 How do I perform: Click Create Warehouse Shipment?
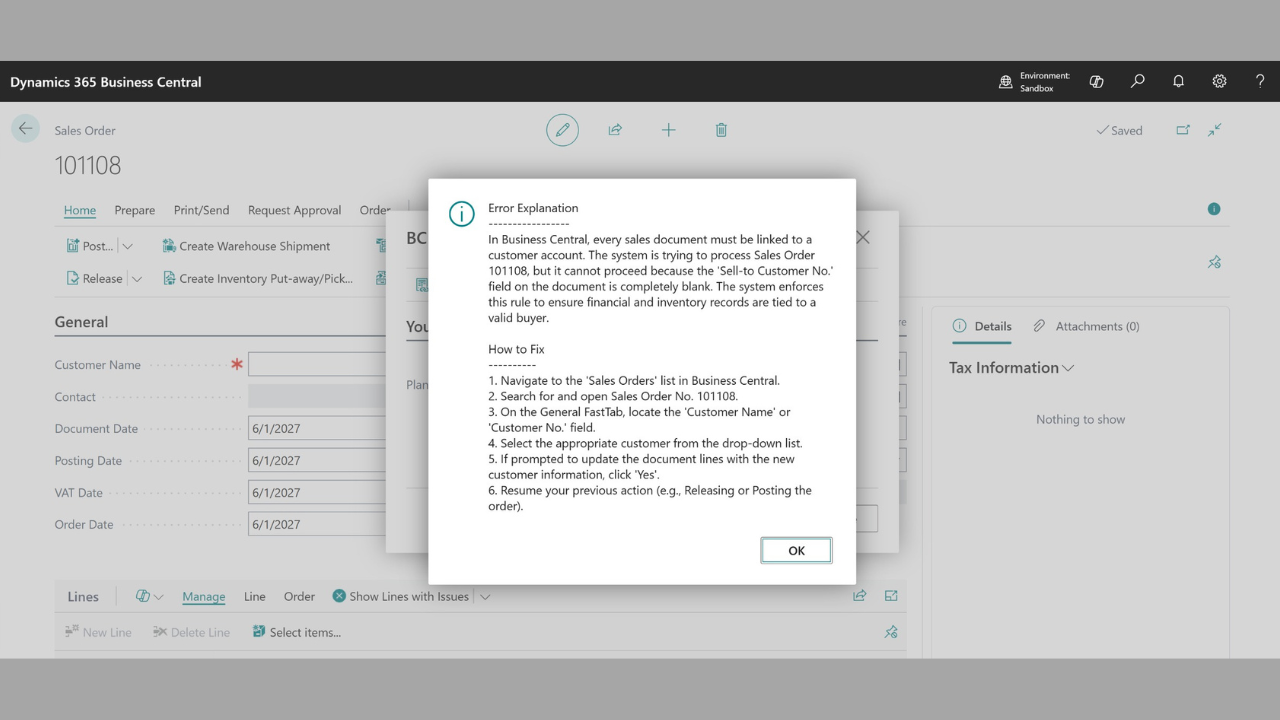pyautogui.click(x=246, y=246)
